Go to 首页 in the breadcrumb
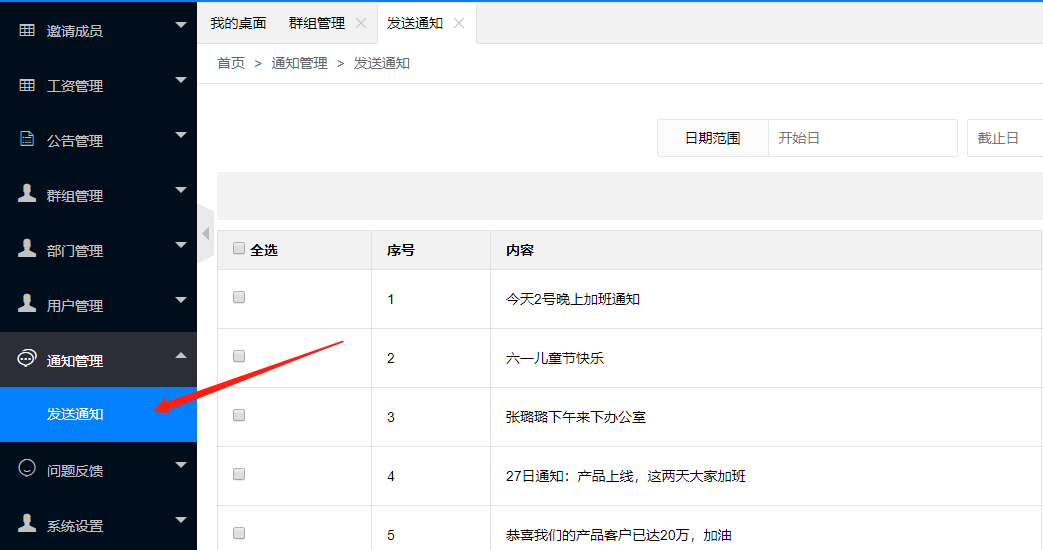Viewport: 1043px width, 550px height. tap(231, 63)
